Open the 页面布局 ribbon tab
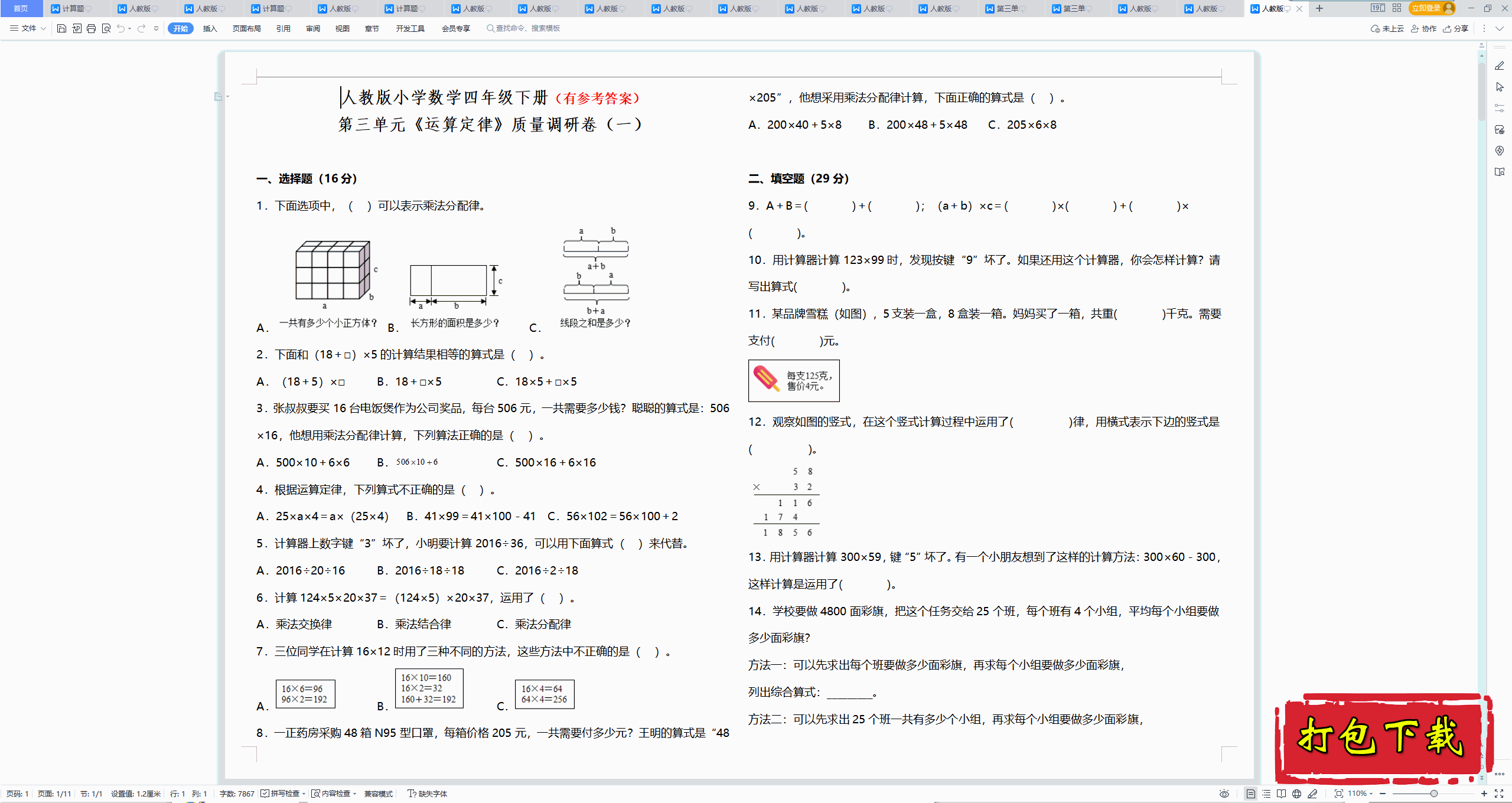 [247, 28]
